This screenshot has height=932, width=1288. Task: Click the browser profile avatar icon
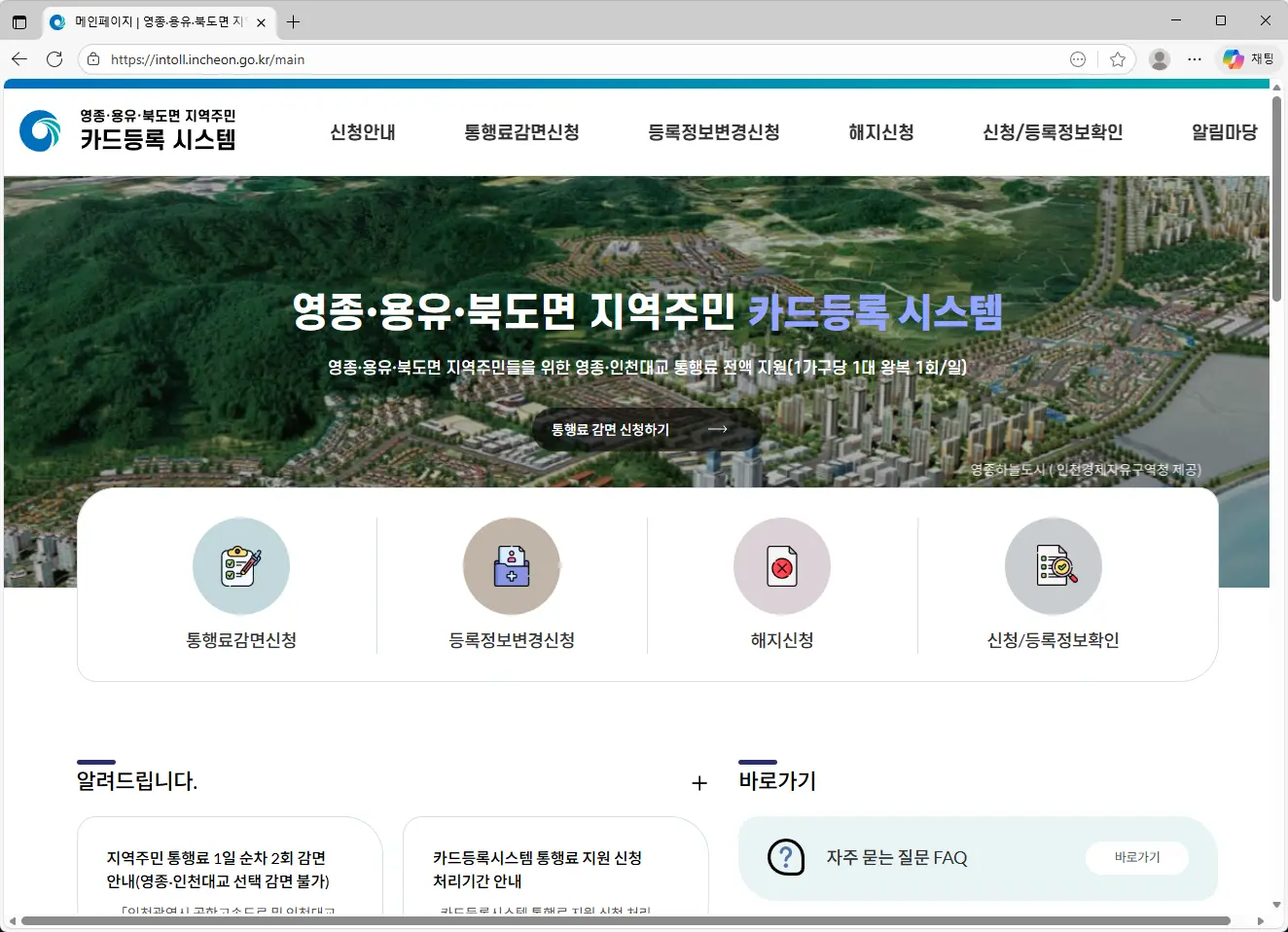coord(1159,58)
